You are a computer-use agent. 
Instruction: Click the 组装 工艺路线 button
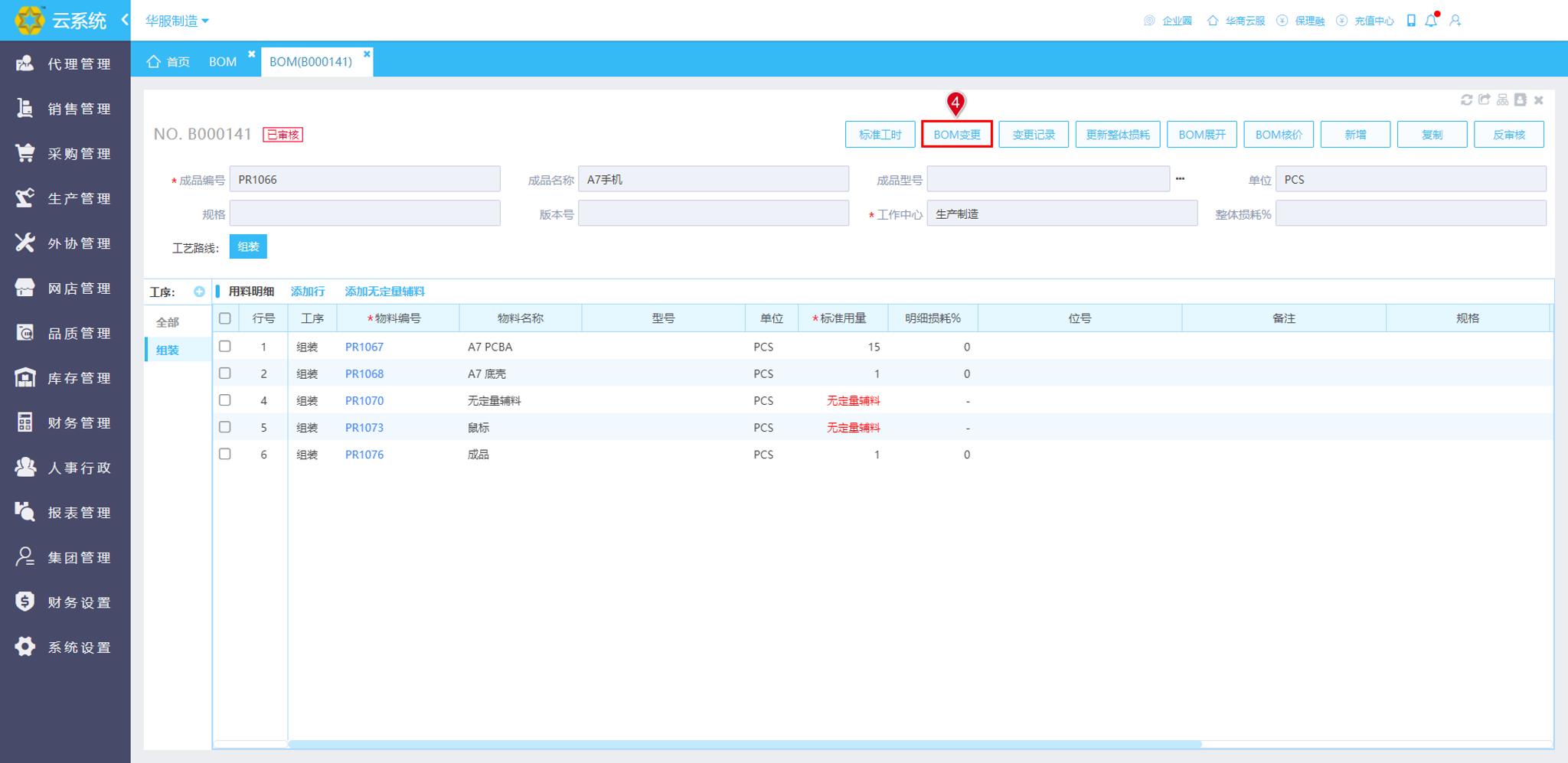[248, 247]
